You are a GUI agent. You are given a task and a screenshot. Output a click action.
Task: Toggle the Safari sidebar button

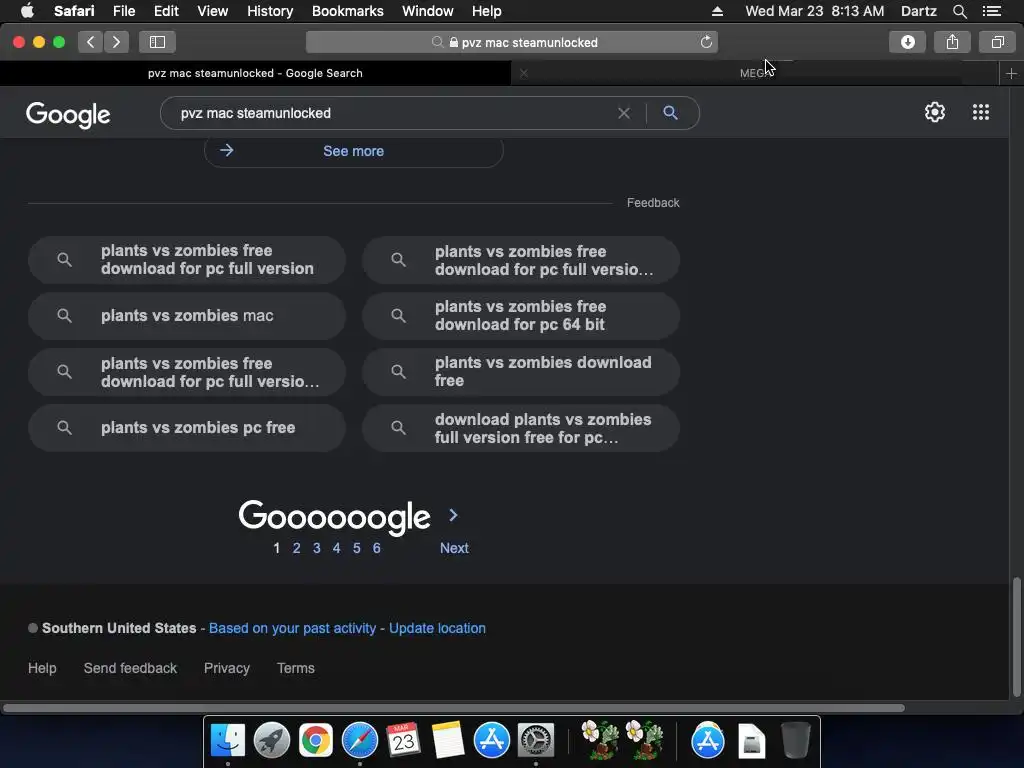157,42
